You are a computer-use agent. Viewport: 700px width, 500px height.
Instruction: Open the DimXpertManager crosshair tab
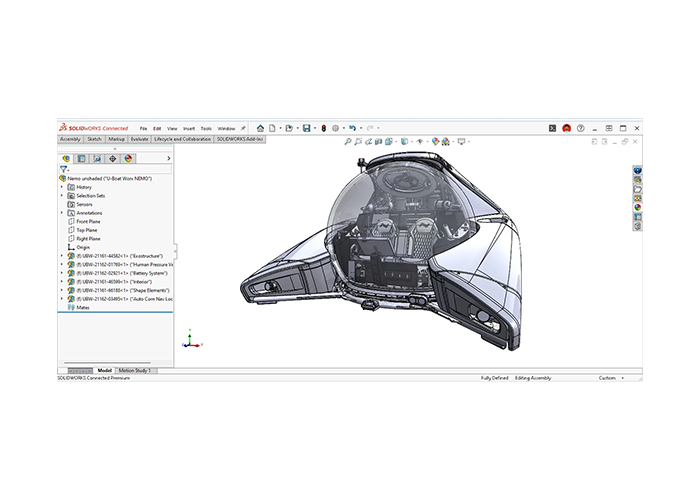pos(112,158)
